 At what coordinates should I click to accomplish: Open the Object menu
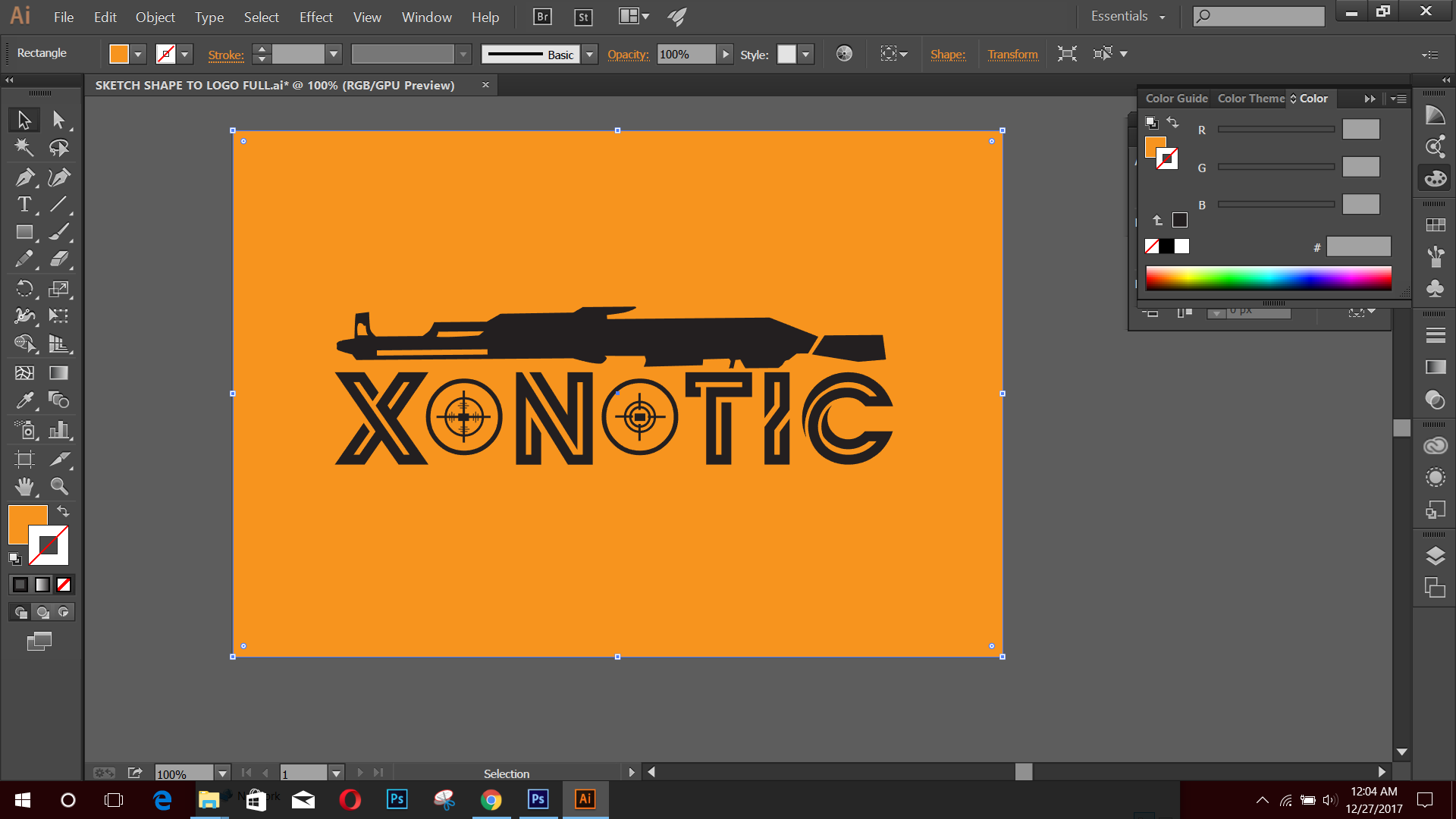coord(155,17)
